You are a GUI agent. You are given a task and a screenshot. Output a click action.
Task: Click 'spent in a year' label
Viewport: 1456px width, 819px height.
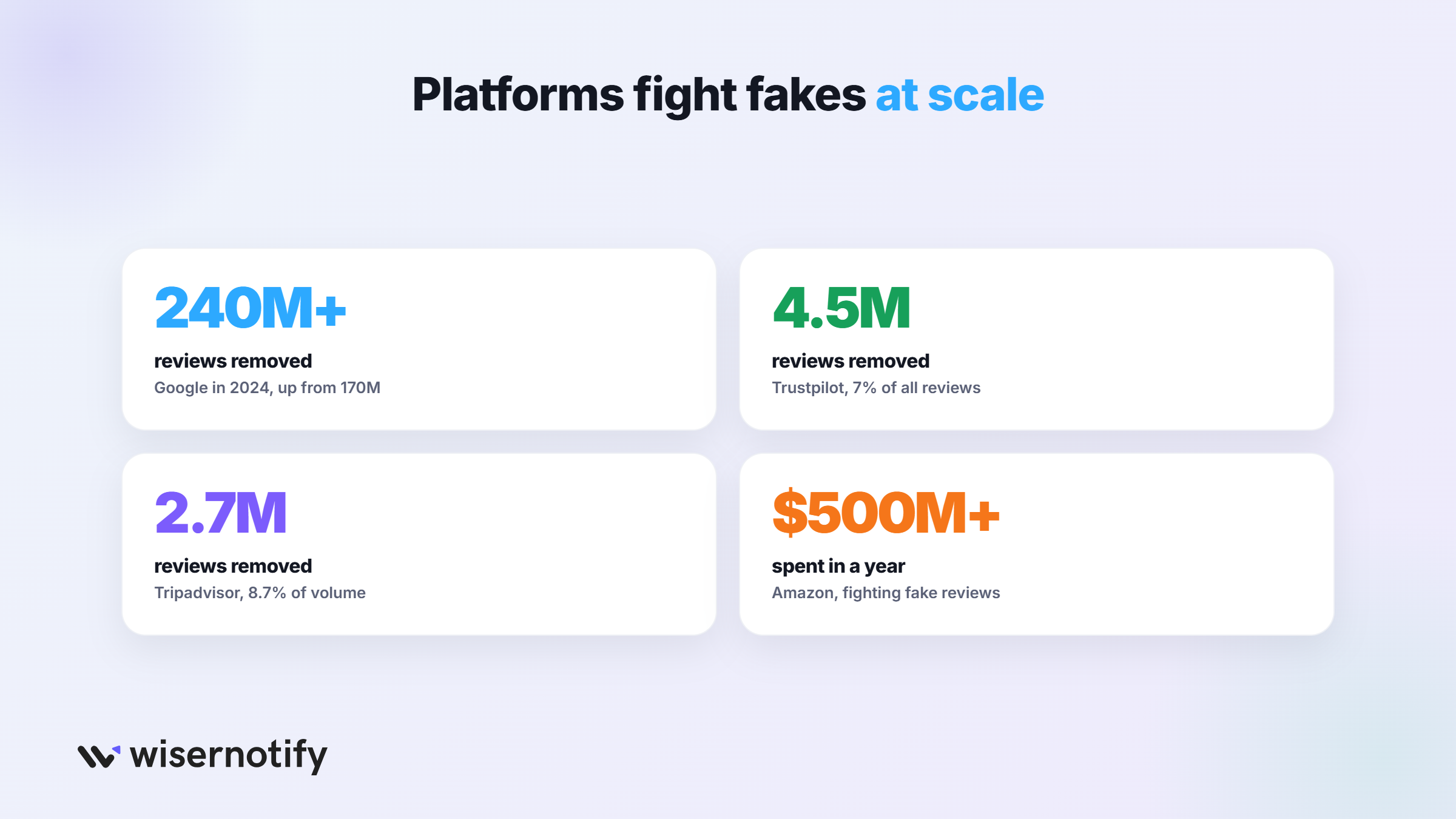838,566
